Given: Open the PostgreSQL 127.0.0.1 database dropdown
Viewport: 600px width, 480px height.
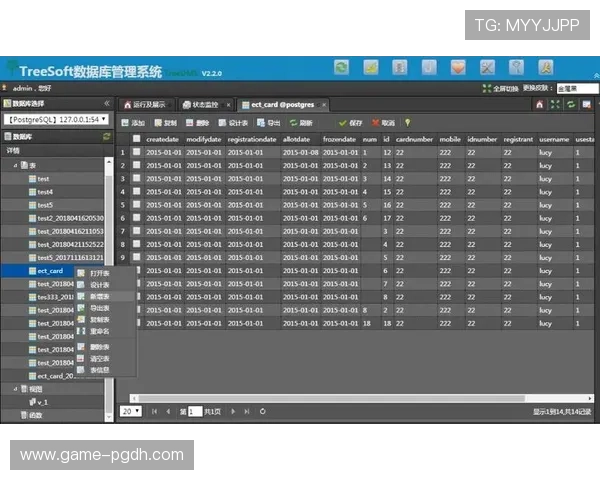Looking at the screenshot, I should tap(56, 119).
